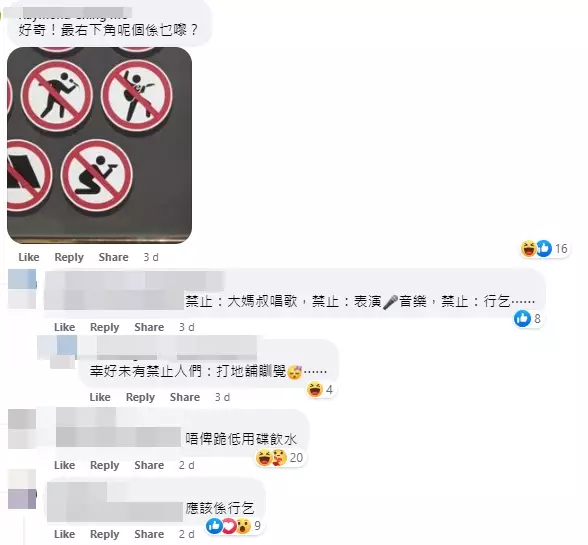This screenshot has width=588, height=545.
Task: Reply to the top photo comment
Action: [69, 257]
